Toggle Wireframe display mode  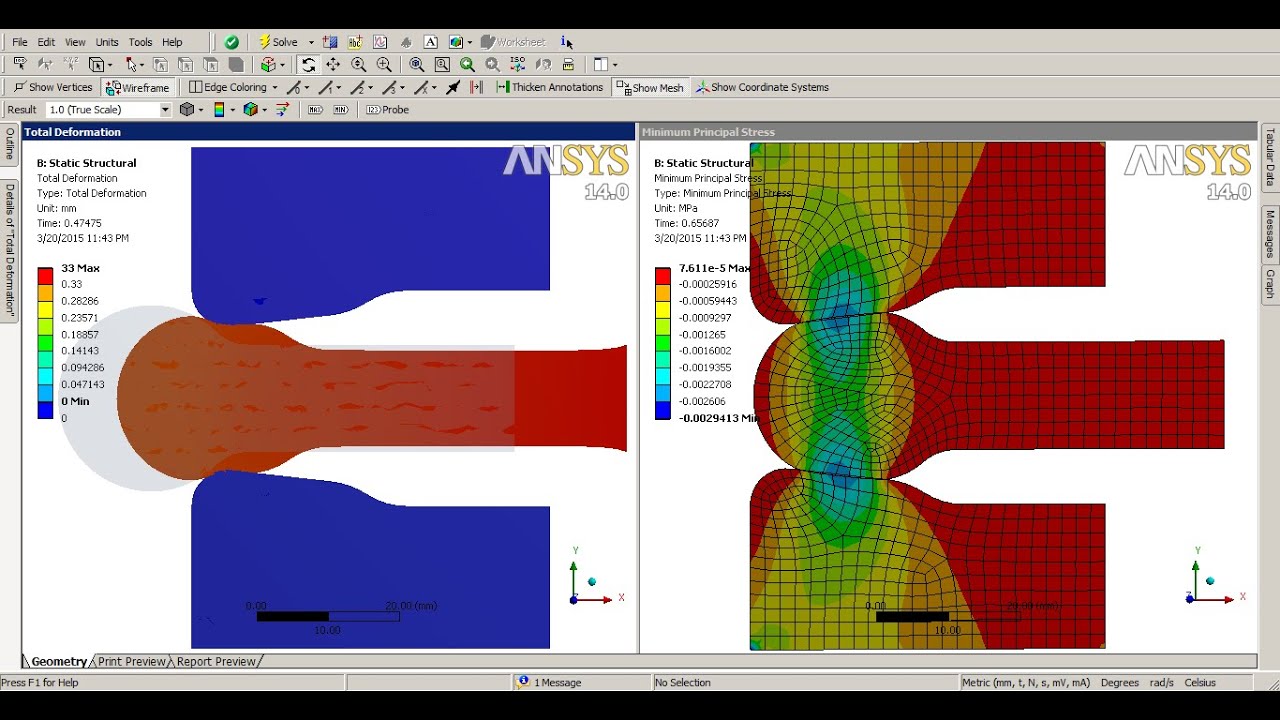[x=136, y=87]
